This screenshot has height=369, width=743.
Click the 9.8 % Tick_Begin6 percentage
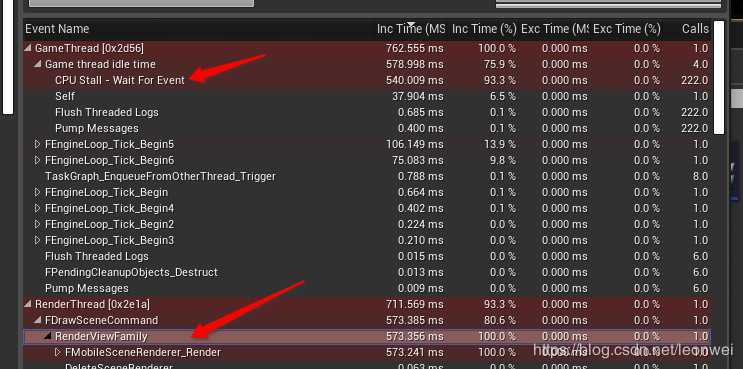point(502,160)
